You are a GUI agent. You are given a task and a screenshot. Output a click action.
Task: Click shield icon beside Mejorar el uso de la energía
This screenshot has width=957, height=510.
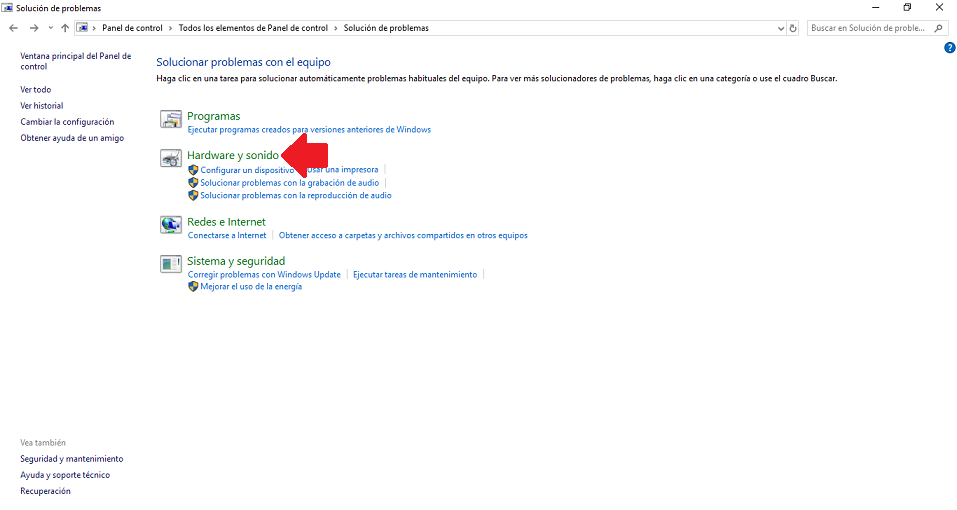point(193,286)
